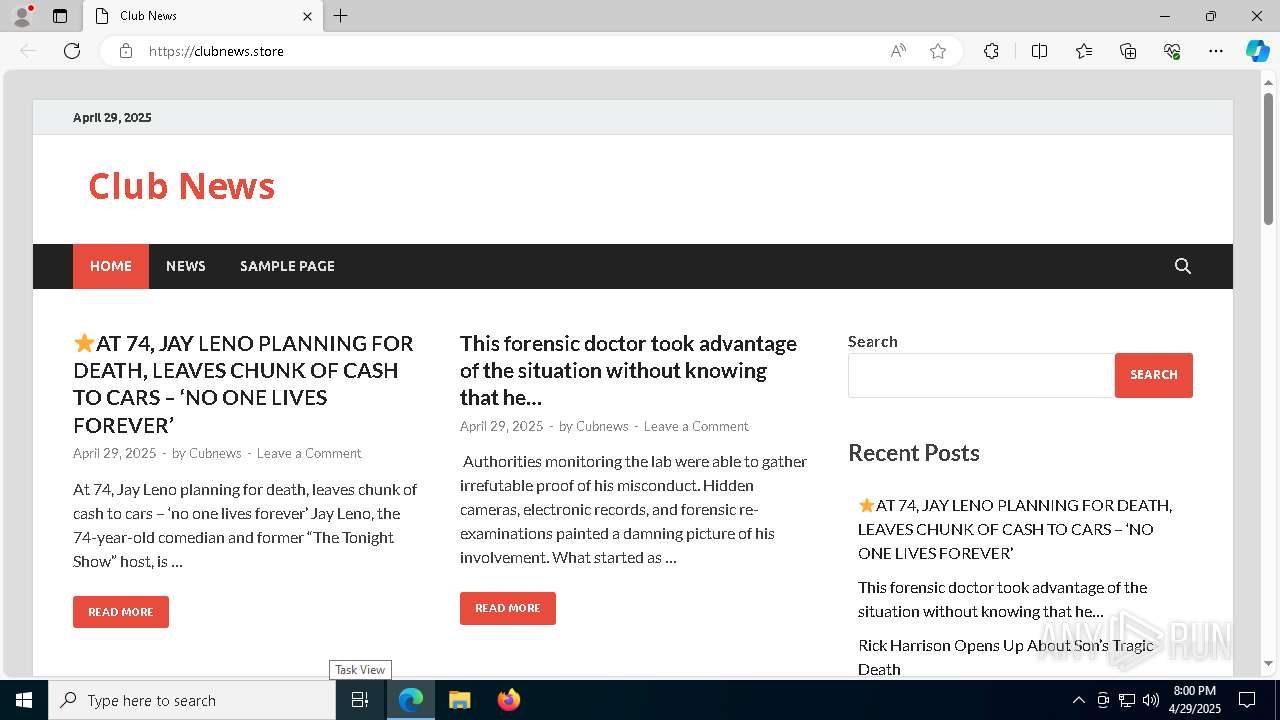Open the browser profile icon
The image size is (1280, 720).
22,16
